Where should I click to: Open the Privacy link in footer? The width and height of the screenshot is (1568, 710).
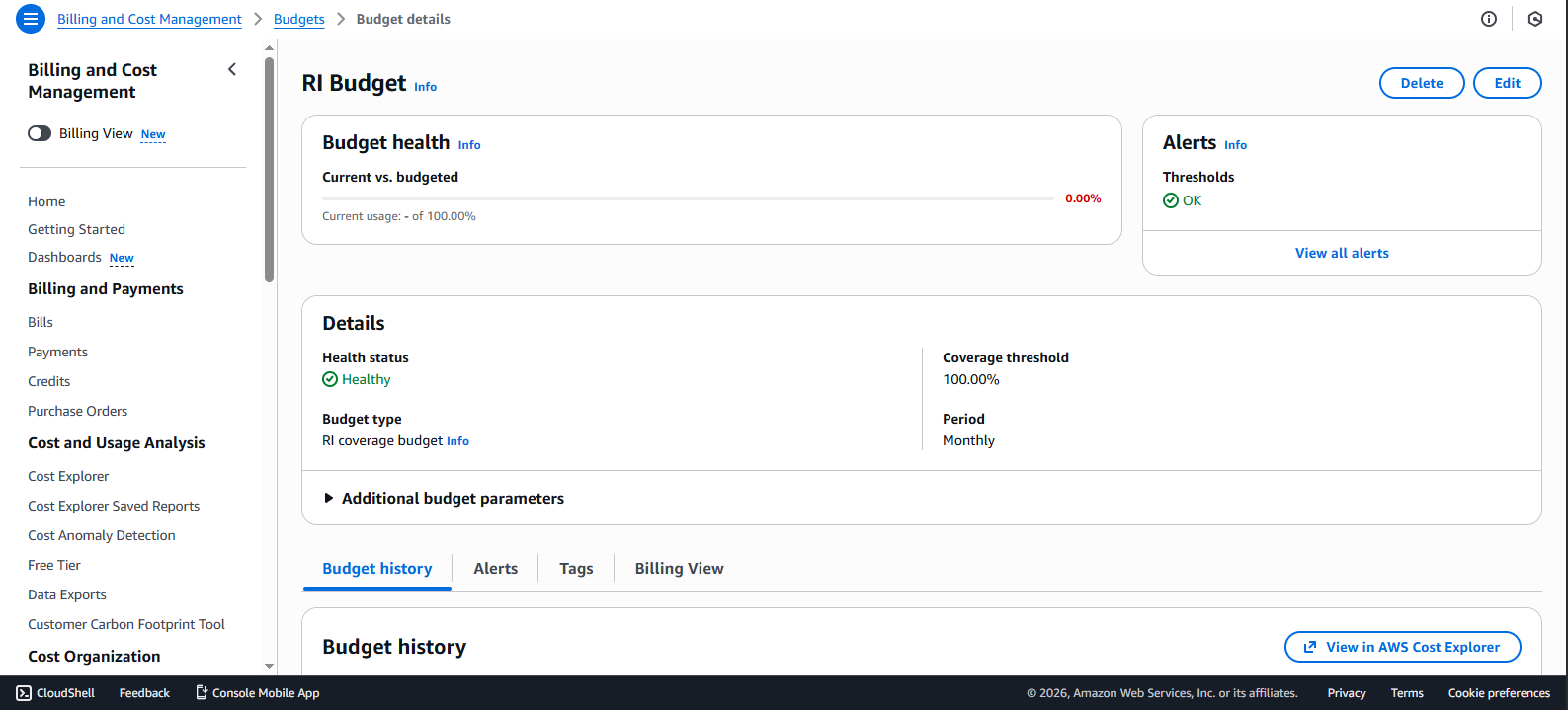pyautogui.click(x=1347, y=693)
